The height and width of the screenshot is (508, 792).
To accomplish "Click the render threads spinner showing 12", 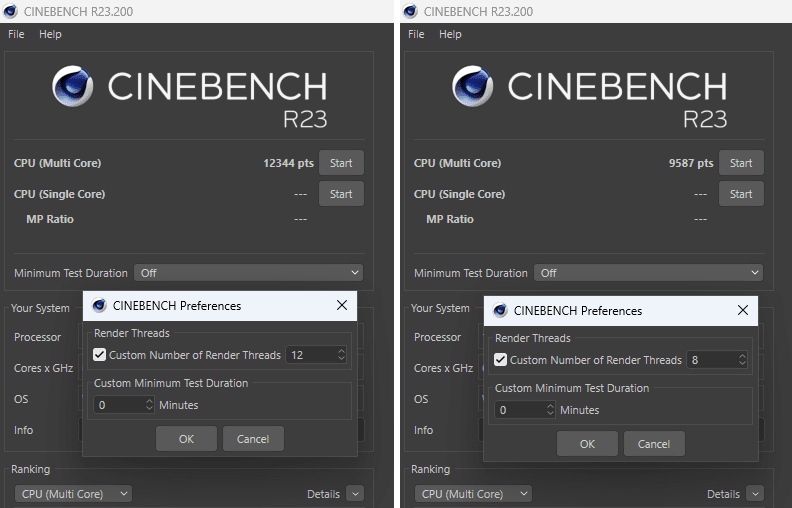I will [x=316, y=355].
